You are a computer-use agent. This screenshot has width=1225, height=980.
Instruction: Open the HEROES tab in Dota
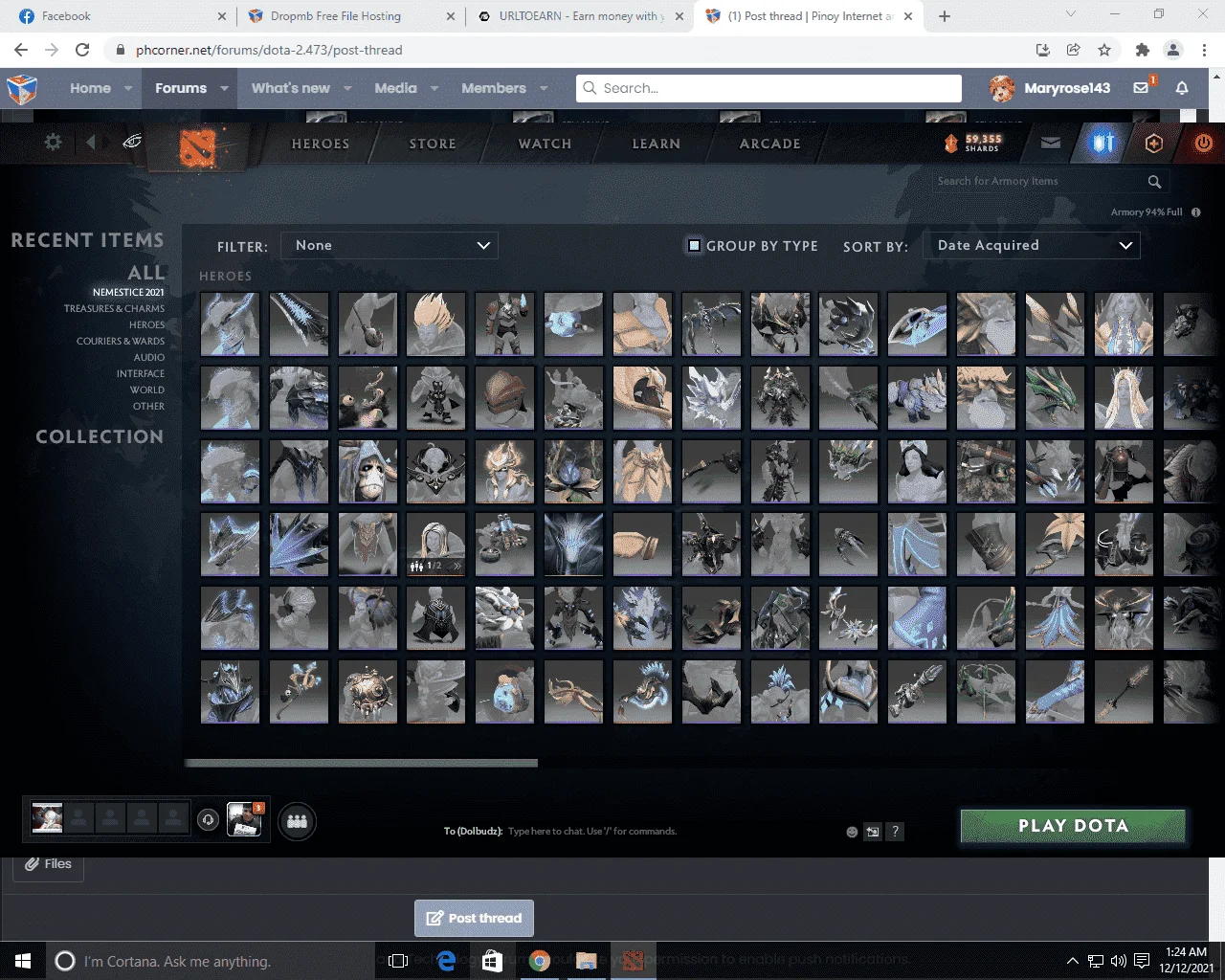click(x=321, y=144)
